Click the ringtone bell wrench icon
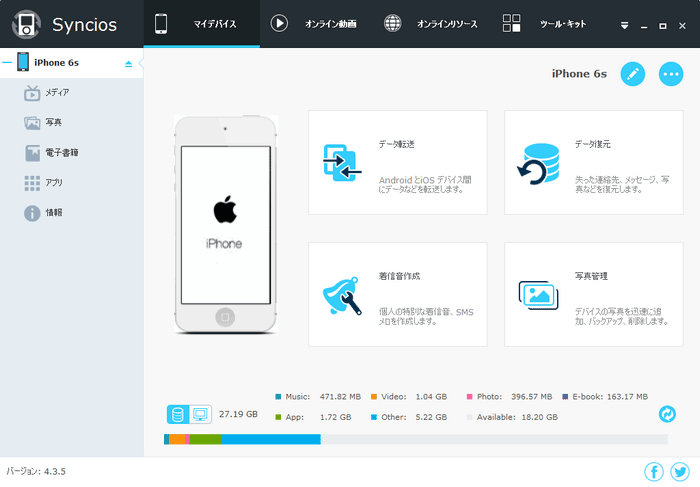This screenshot has width=700, height=487. (x=342, y=296)
